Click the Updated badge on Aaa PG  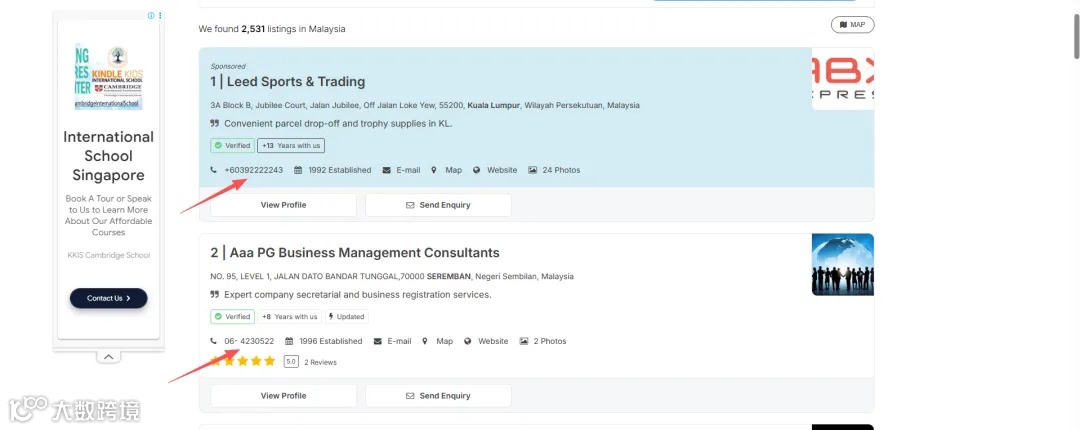(x=346, y=317)
